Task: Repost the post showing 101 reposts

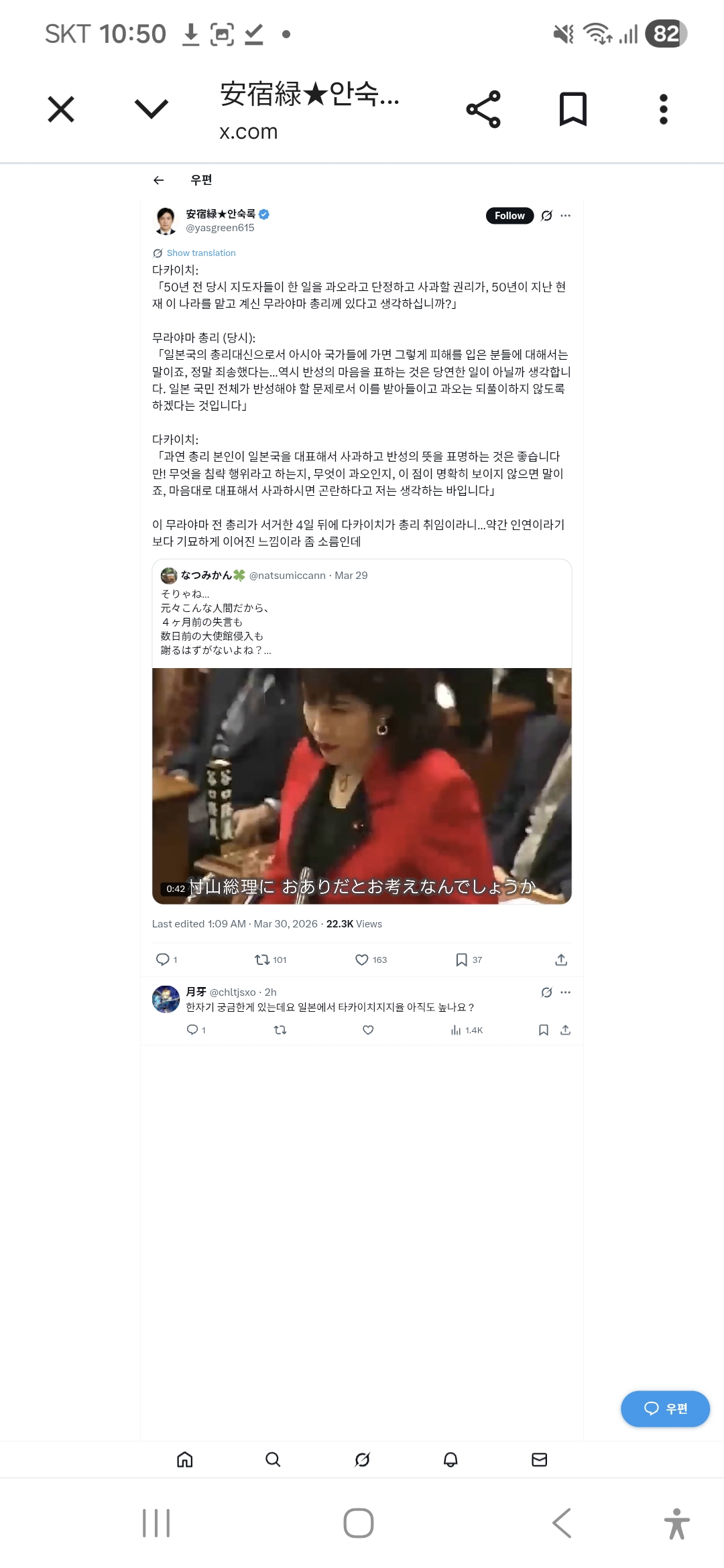Action: click(x=270, y=960)
